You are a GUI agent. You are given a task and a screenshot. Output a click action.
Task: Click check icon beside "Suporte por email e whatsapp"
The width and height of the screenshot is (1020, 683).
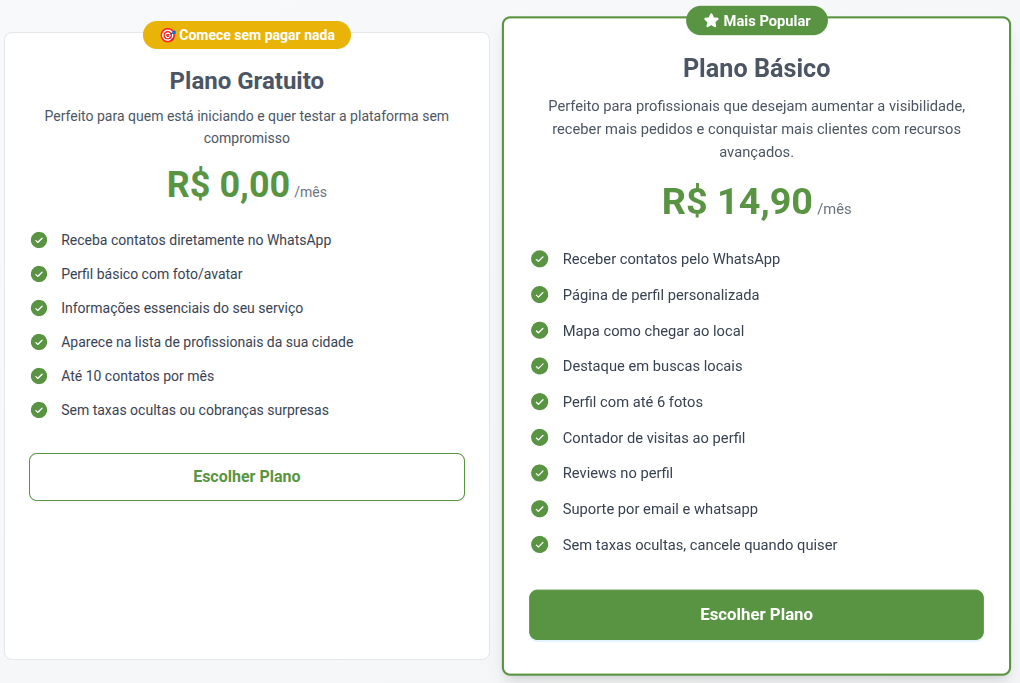(x=540, y=509)
